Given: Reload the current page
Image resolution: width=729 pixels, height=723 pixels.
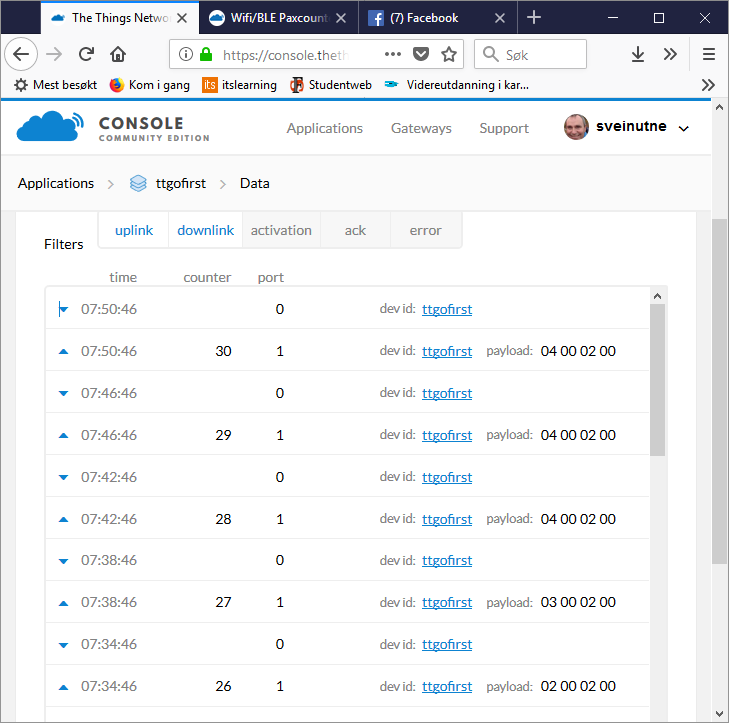Looking at the screenshot, I should pos(86,54).
